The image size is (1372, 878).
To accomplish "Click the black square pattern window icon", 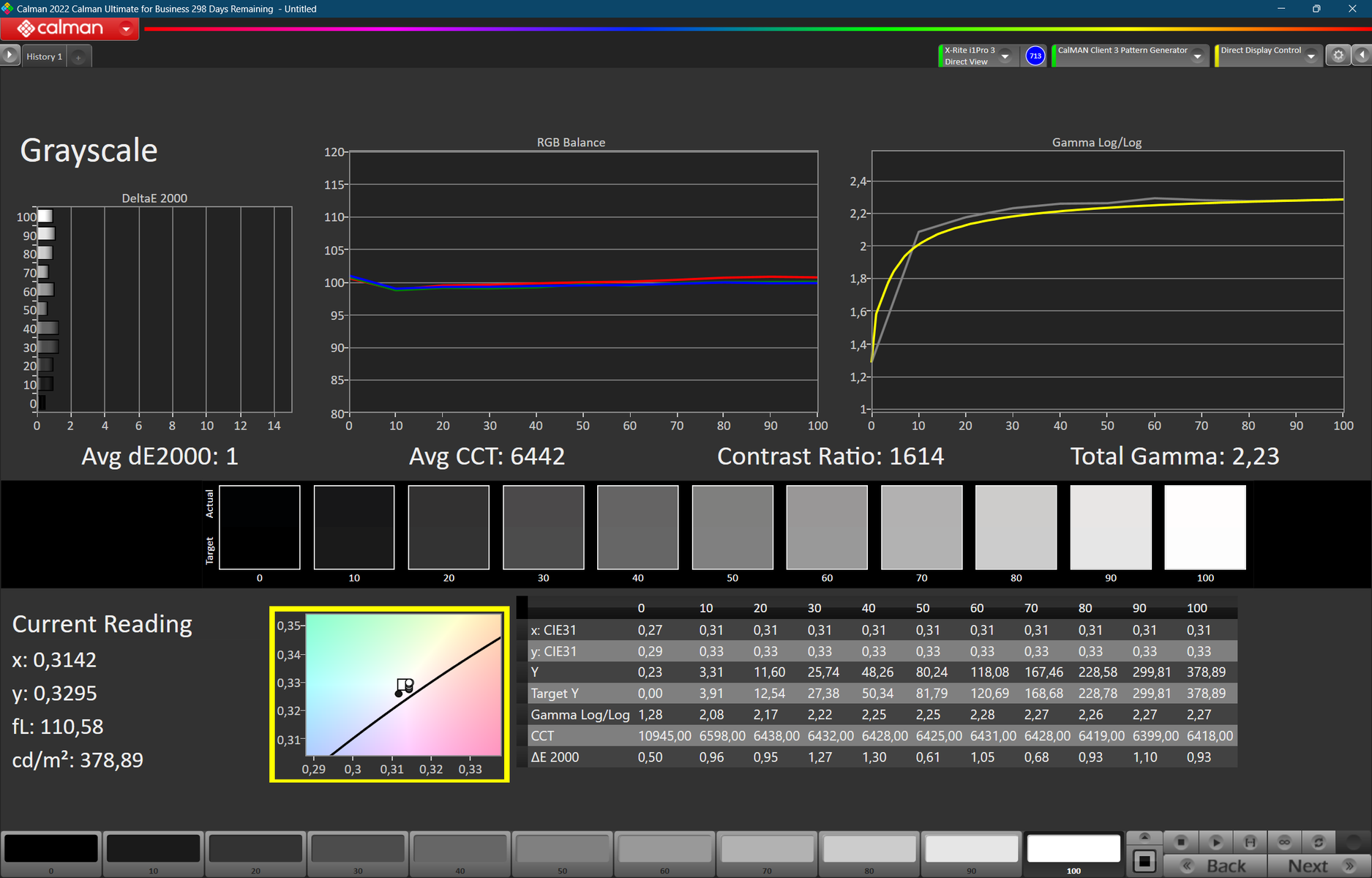I will 1144,860.
